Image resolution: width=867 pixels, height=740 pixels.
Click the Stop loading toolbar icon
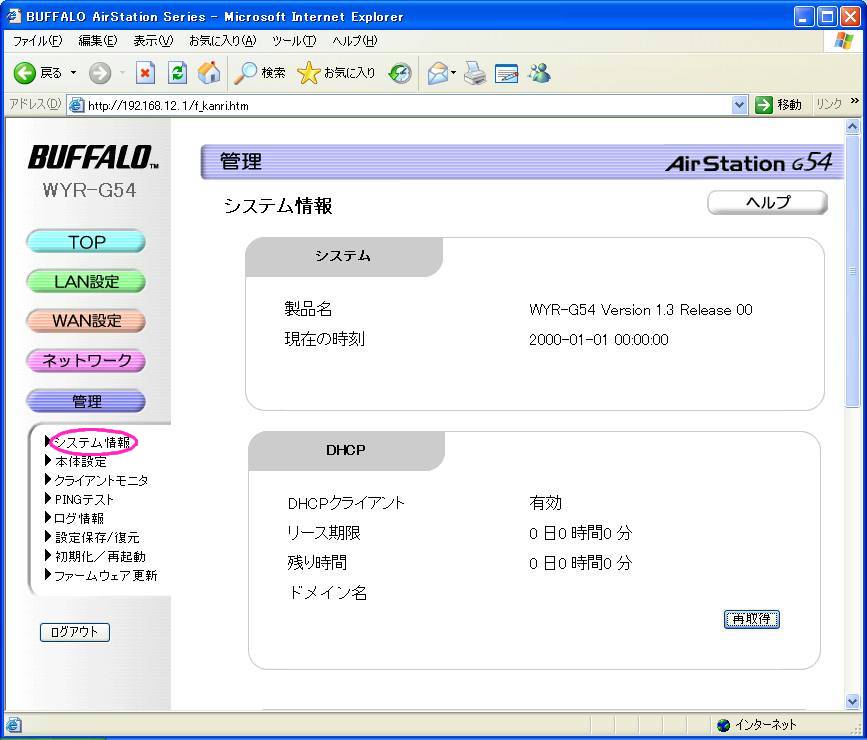[146, 73]
